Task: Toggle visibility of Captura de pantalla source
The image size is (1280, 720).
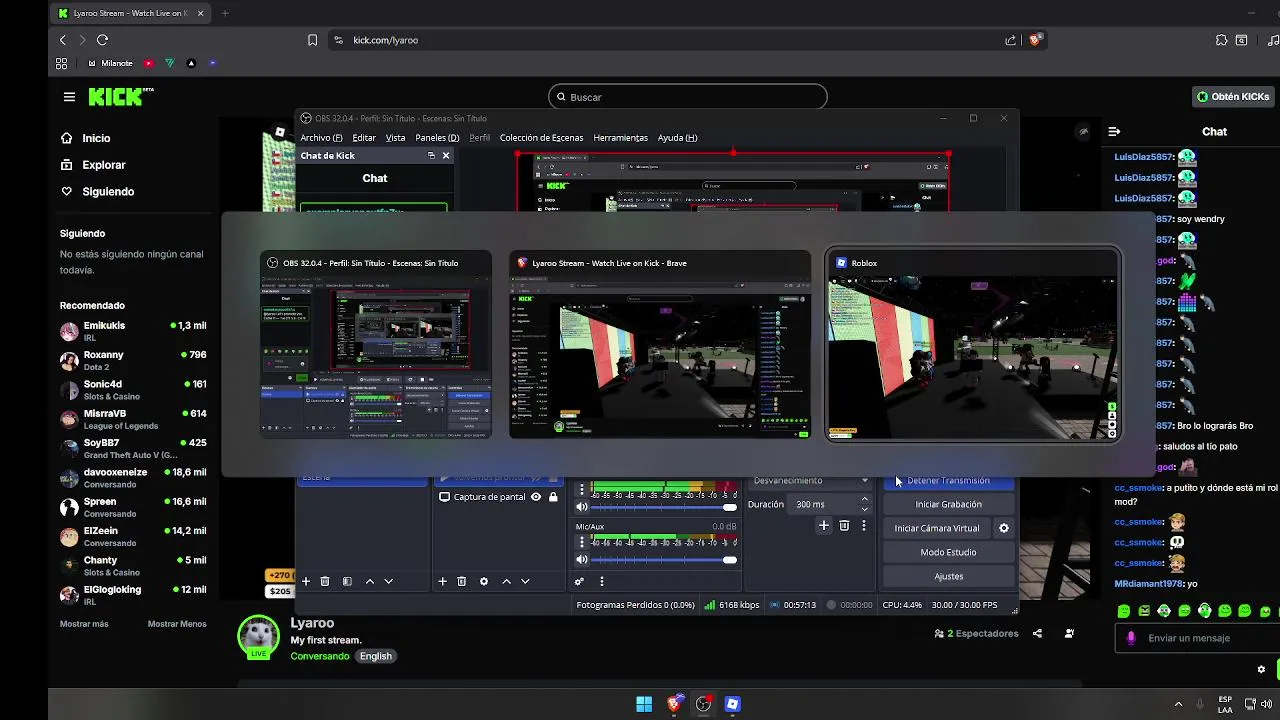Action: 536,497
